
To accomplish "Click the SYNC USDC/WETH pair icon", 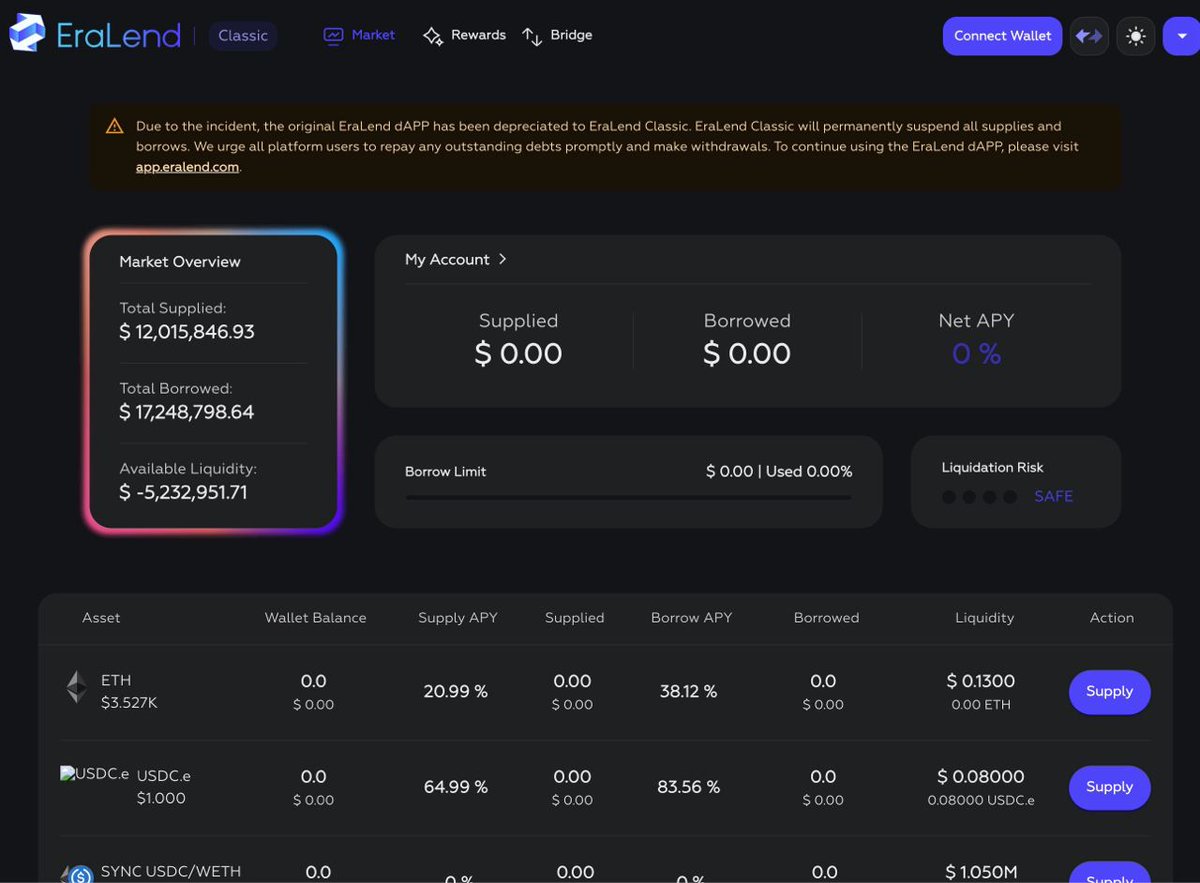I will 77,875.
